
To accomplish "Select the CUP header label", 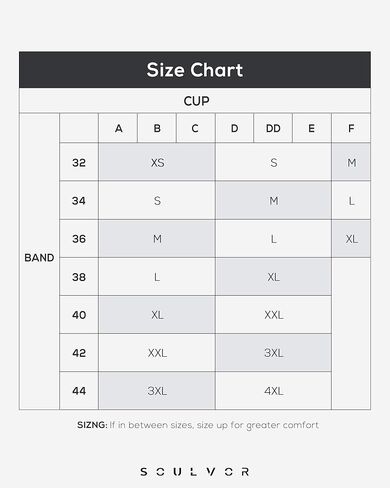I will pyautogui.click(x=196, y=101).
